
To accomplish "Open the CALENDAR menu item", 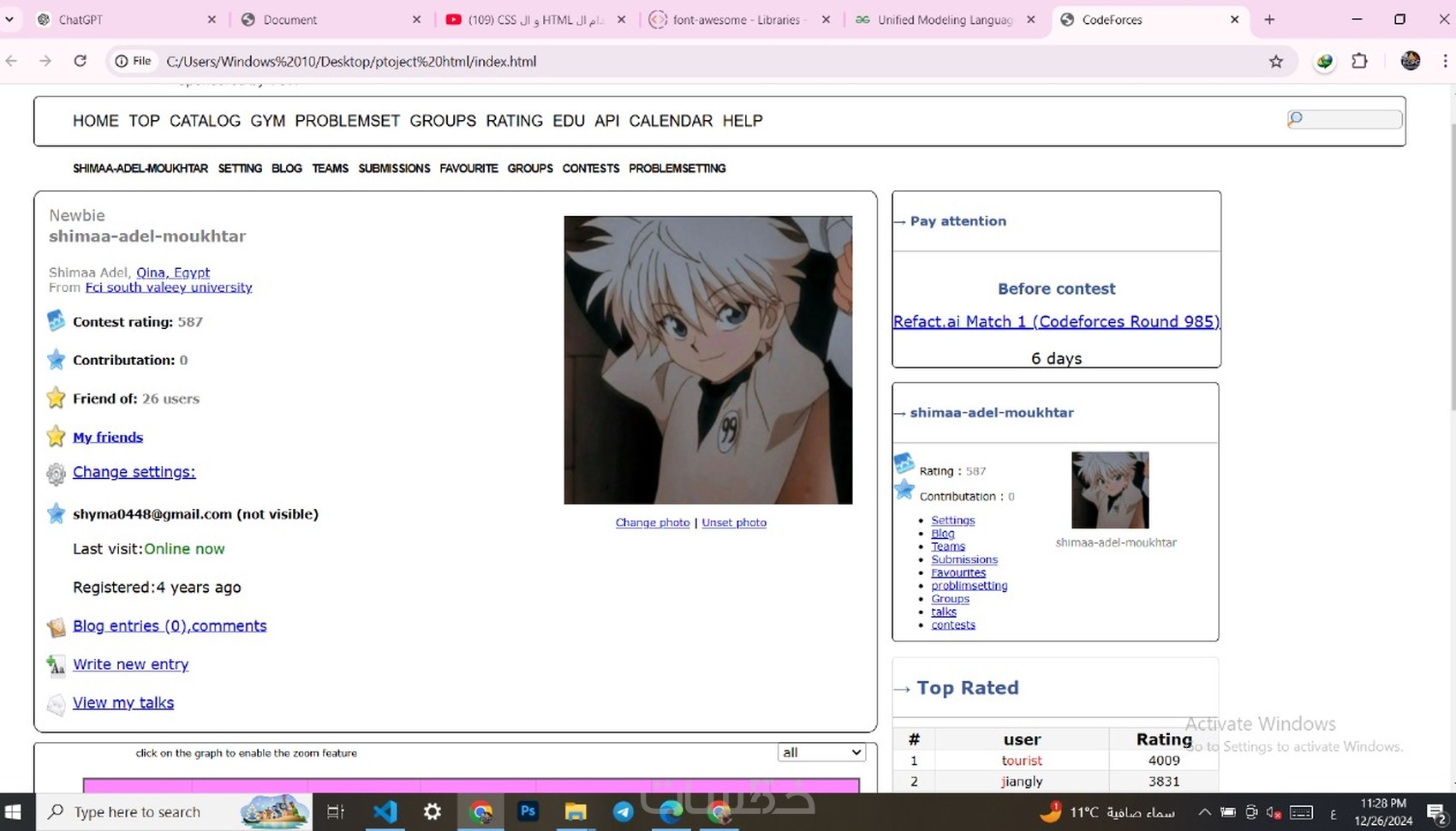I will 671,121.
